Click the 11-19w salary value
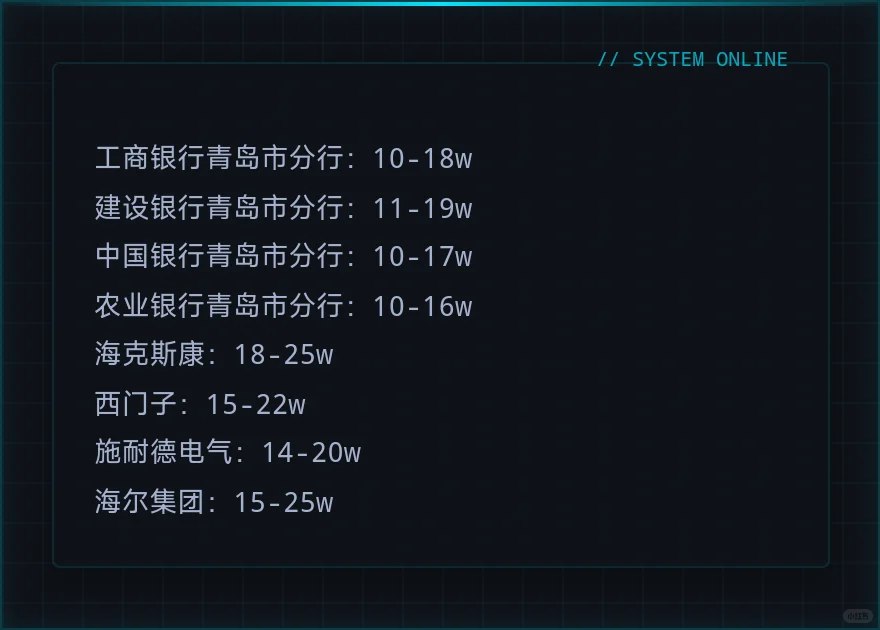Image resolution: width=880 pixels, height=630 pixels. (423, 208)
